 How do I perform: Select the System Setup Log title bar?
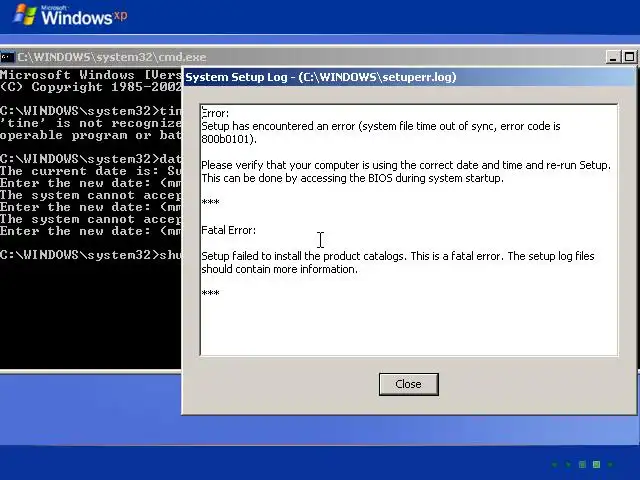point(408,77)
